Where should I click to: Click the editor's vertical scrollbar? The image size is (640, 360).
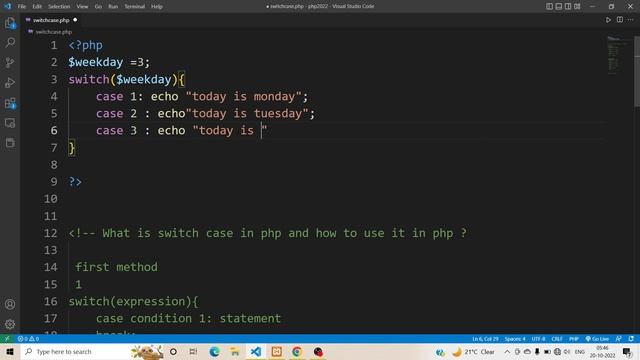tap(637, 71)
